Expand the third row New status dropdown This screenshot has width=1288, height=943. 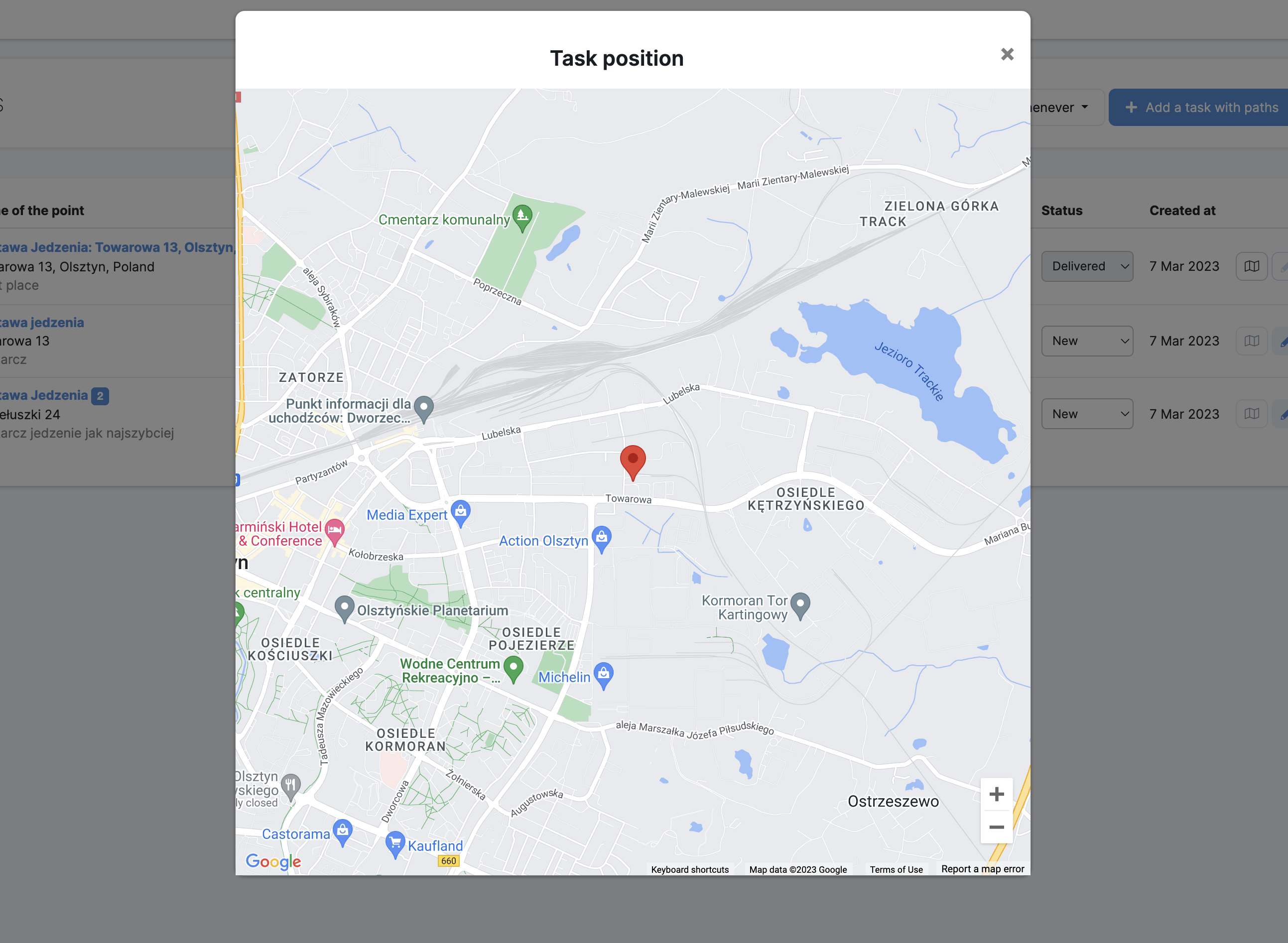[1087, 414]
